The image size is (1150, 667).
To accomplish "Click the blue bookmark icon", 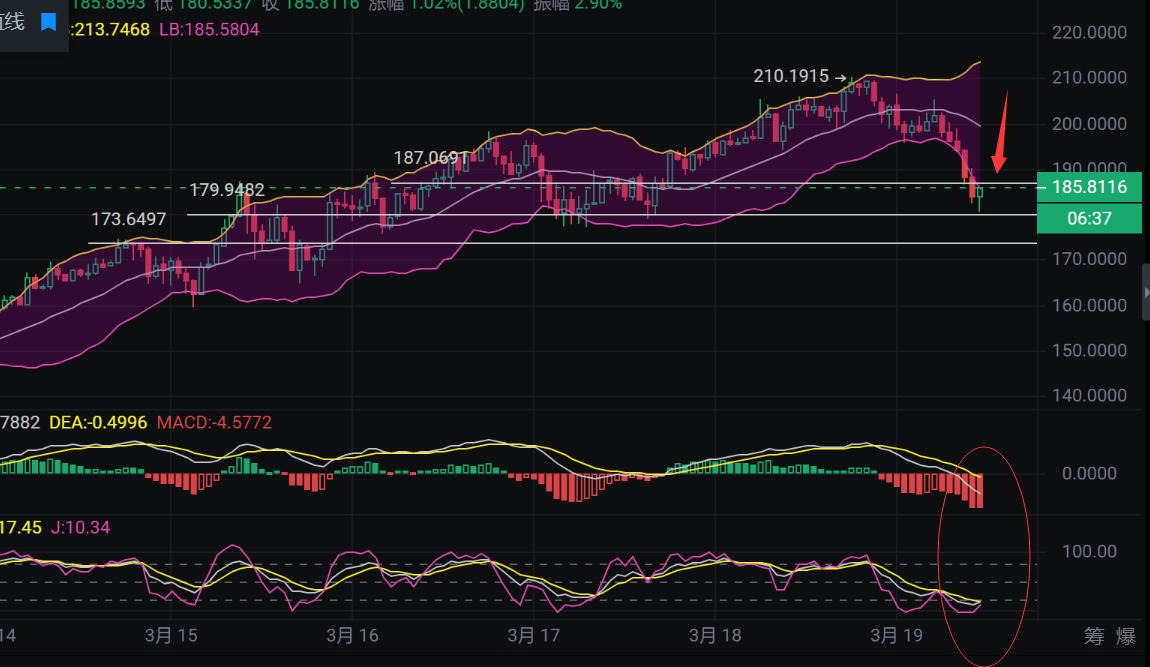I will pos(48,22).
